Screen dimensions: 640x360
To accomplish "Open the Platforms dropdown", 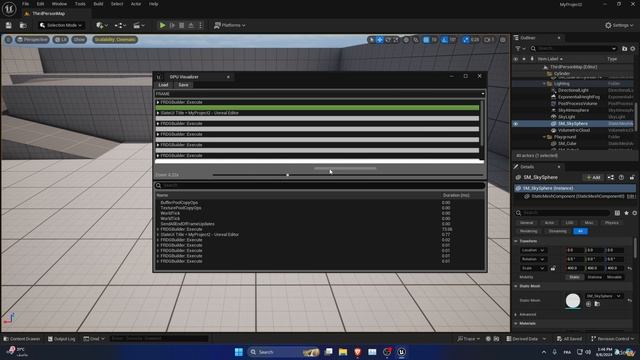I will pos(230,25).
